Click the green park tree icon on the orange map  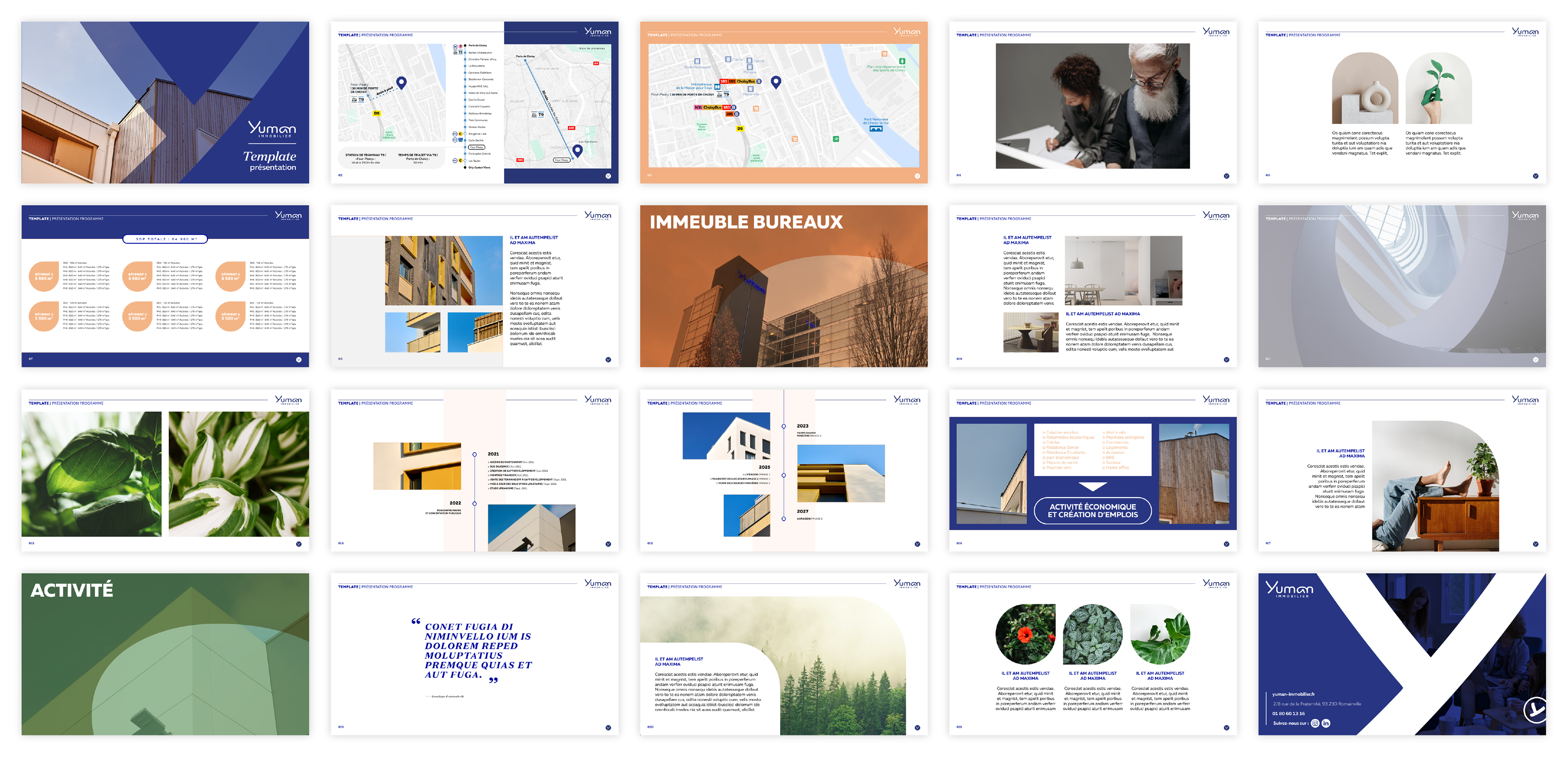(902, 62)
